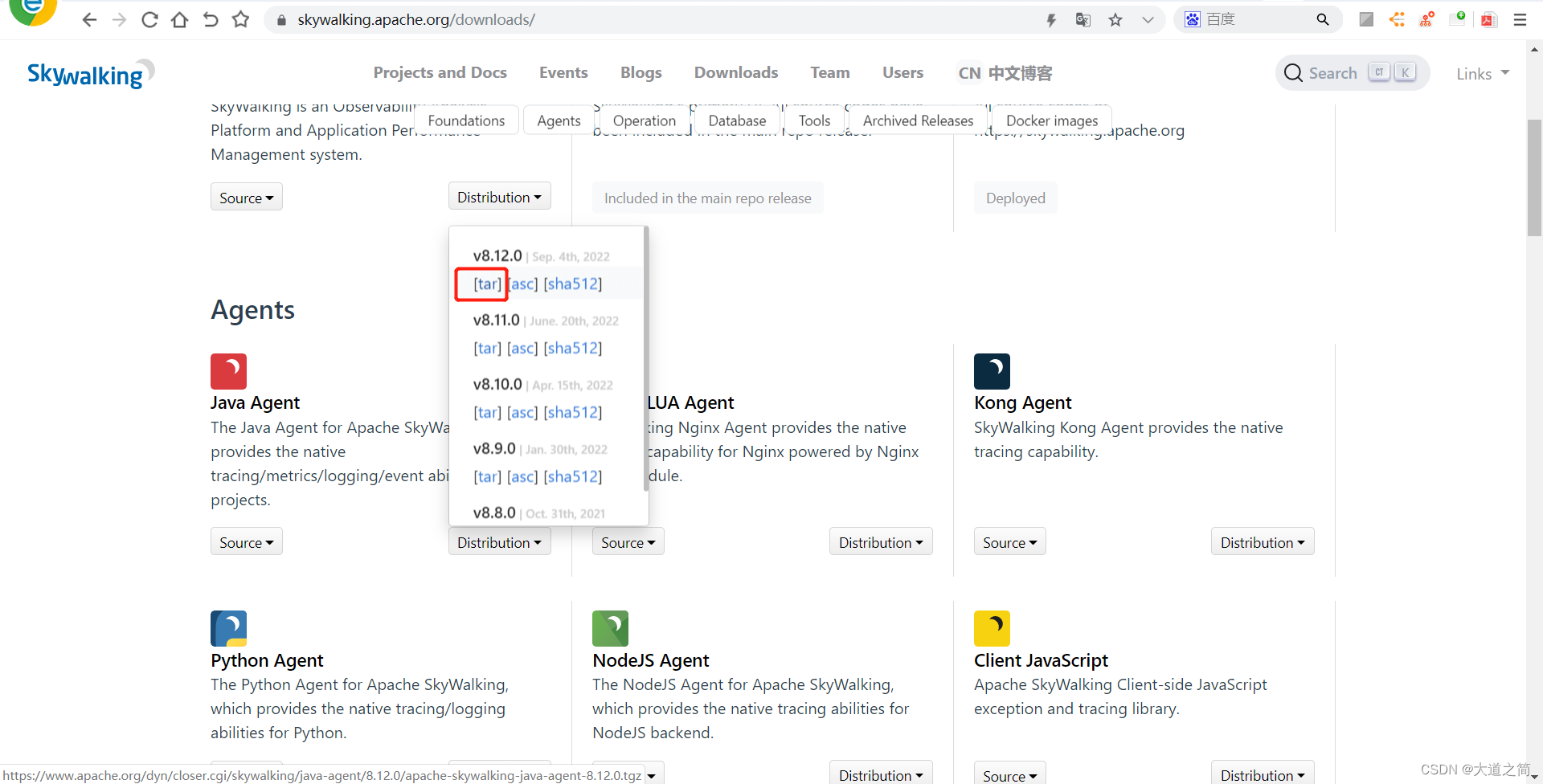Click the Baidu paw logo icon
Viewport: 1543px width, 784px height.
tap(1193, 19)
